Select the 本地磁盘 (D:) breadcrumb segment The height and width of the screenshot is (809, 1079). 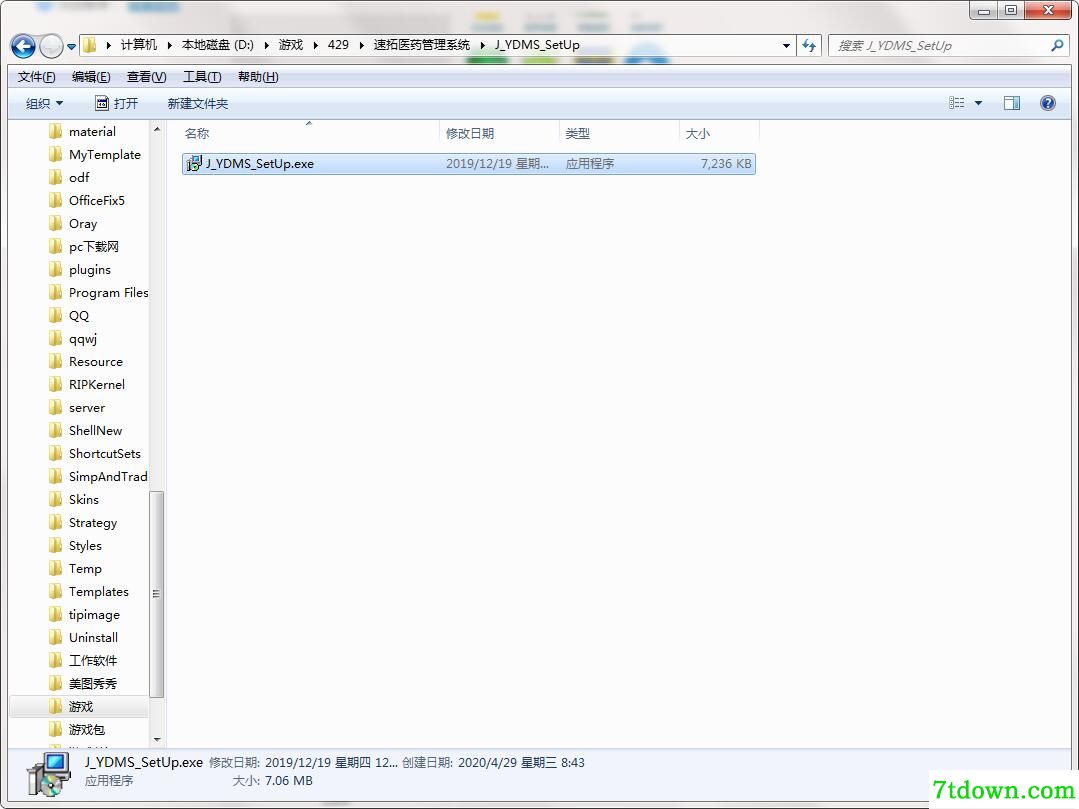(x=217, y=45)
